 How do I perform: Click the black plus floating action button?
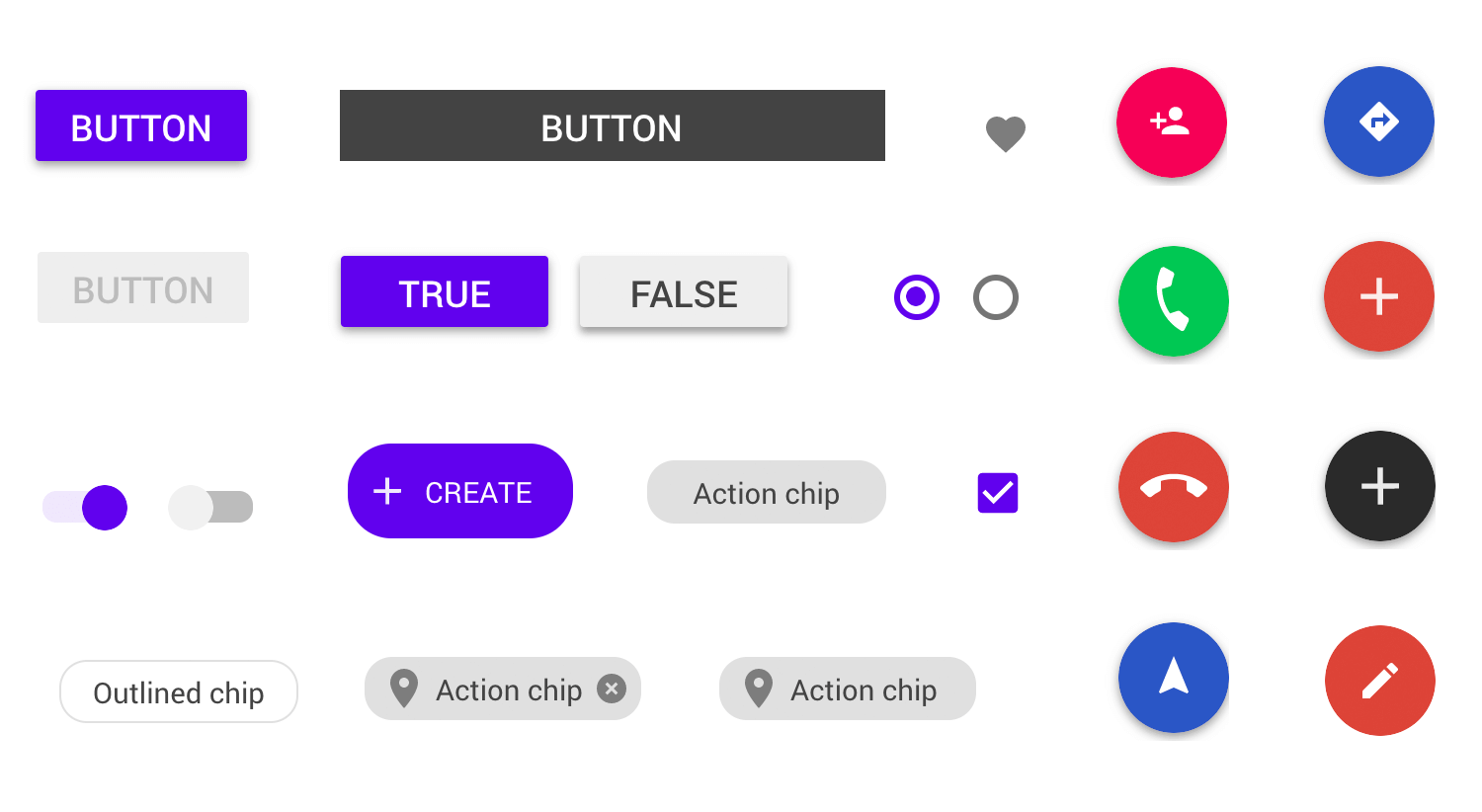(1379, 485)
